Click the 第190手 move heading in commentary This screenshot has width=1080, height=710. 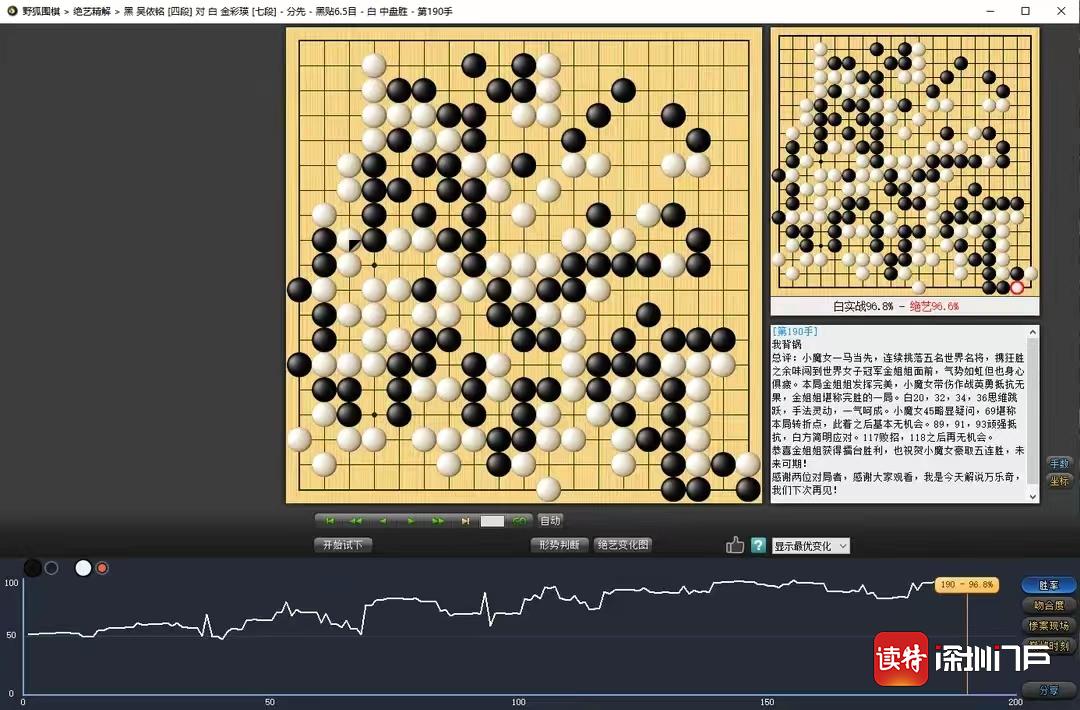click(795, 332)
